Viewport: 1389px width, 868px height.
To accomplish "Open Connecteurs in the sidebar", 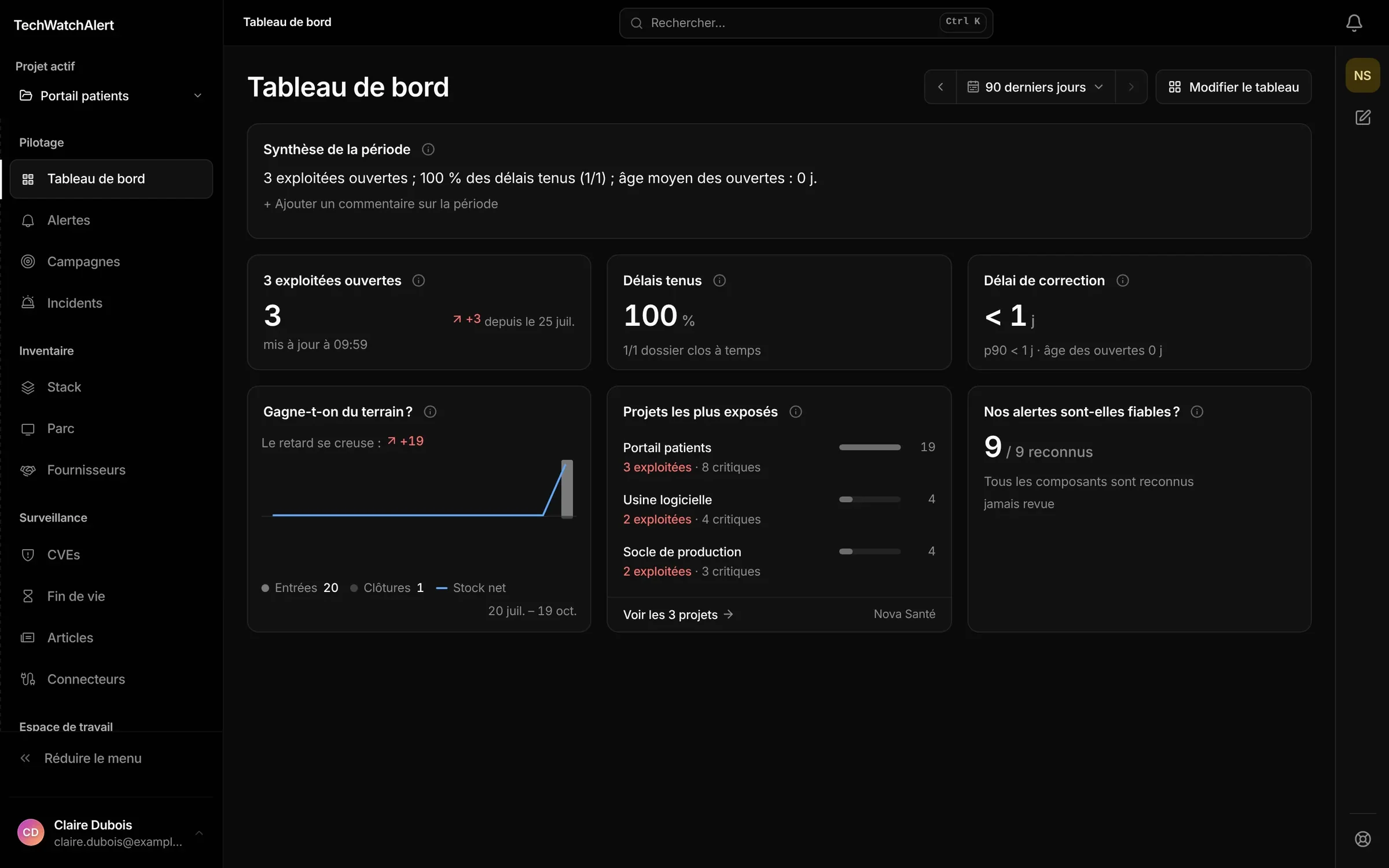I will pos(111,679).
